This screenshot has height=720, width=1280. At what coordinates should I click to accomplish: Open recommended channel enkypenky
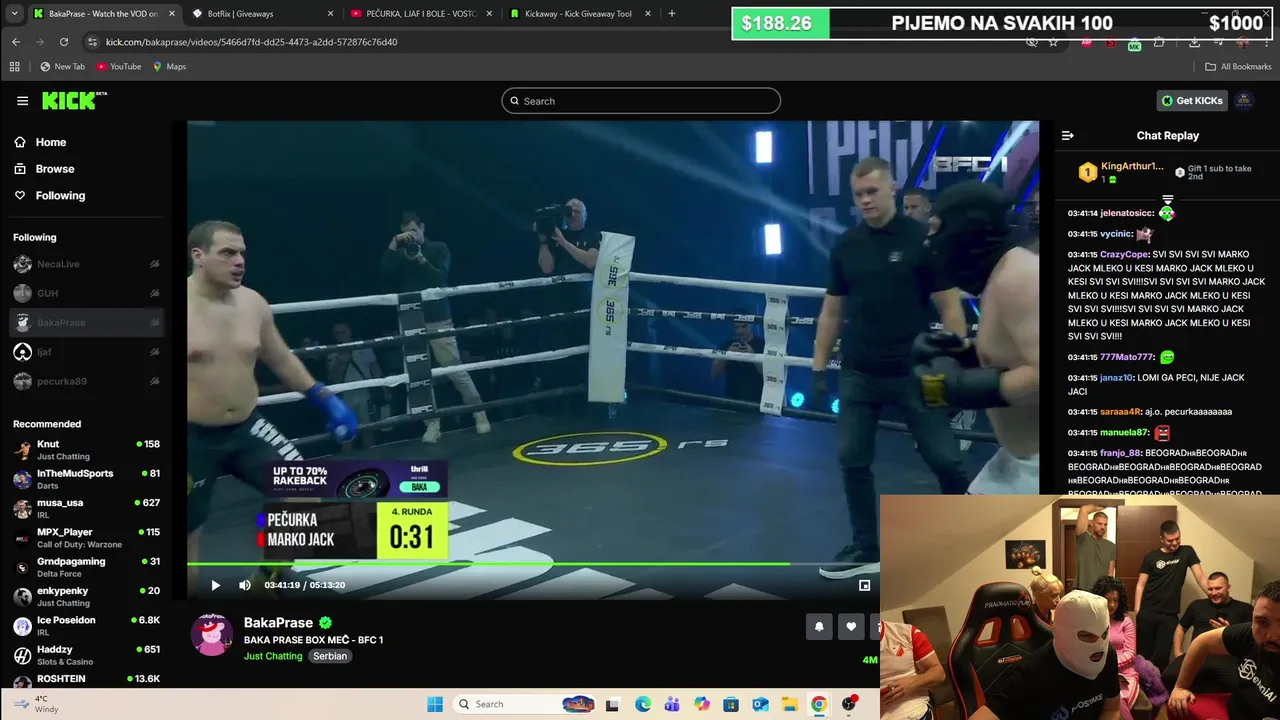click(86, 596)
